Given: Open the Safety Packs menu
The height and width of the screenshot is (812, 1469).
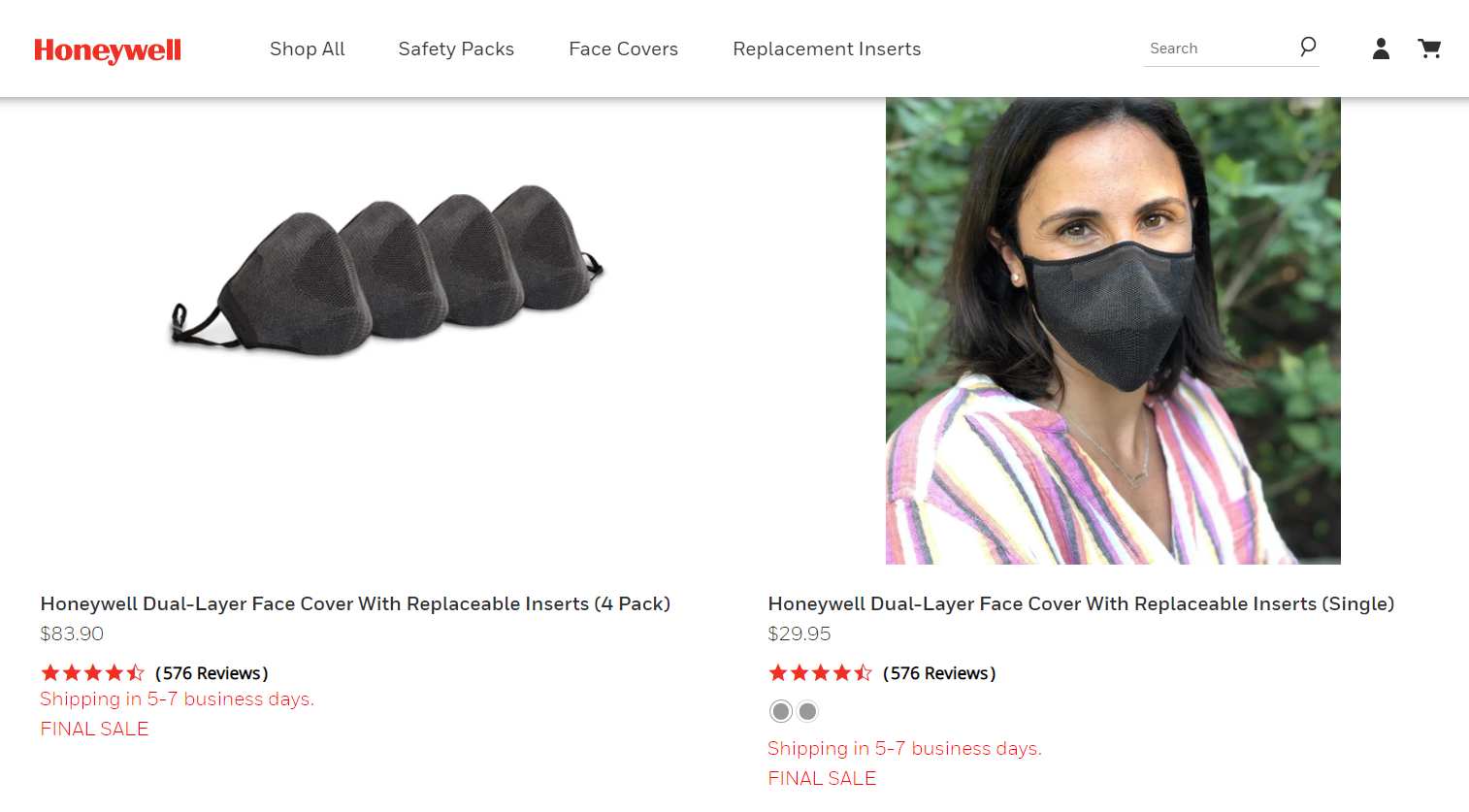Looking at the screenshot, I should click(456, 49).
